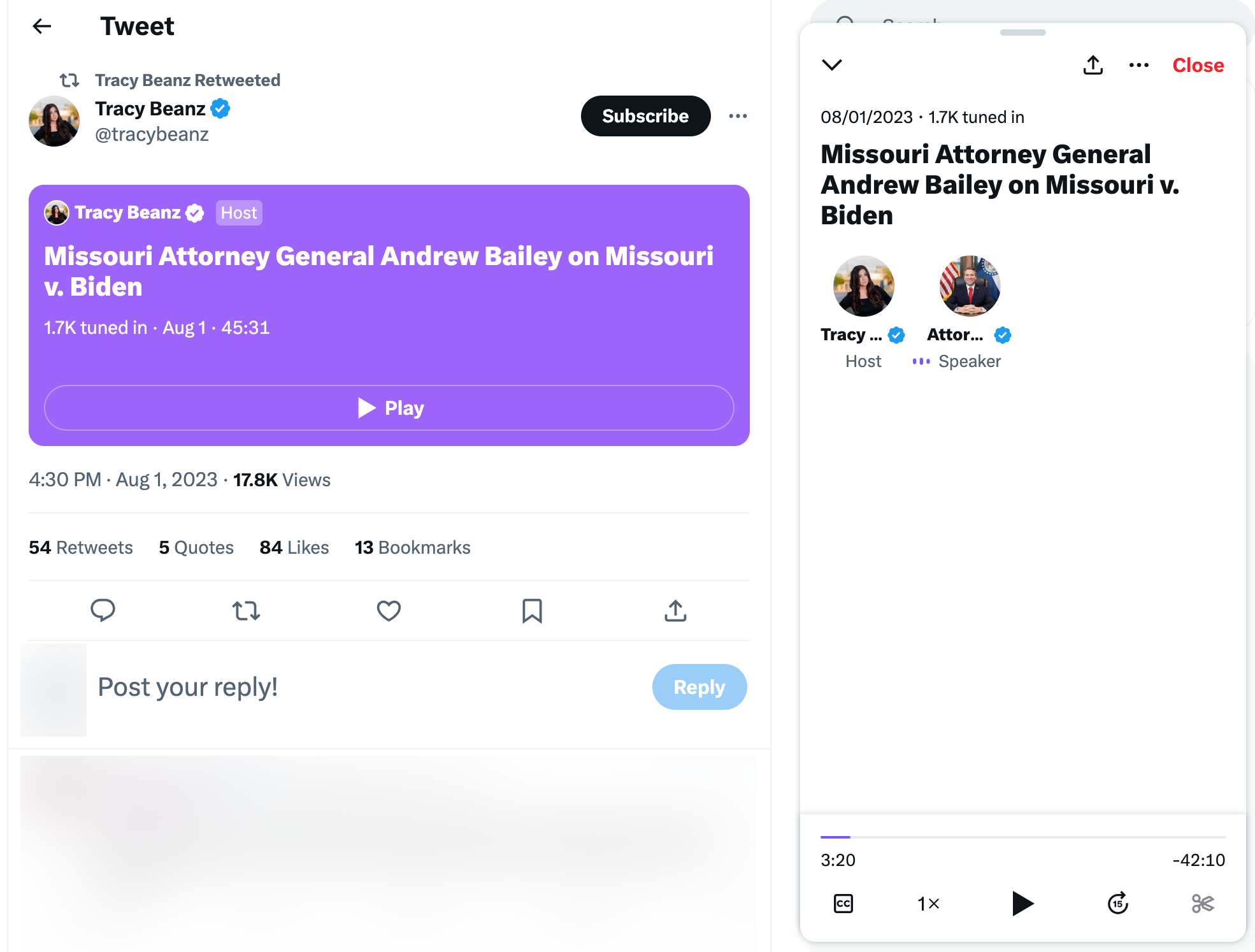
Task: View the 54 Retweets list
Action: coord(81,547)
